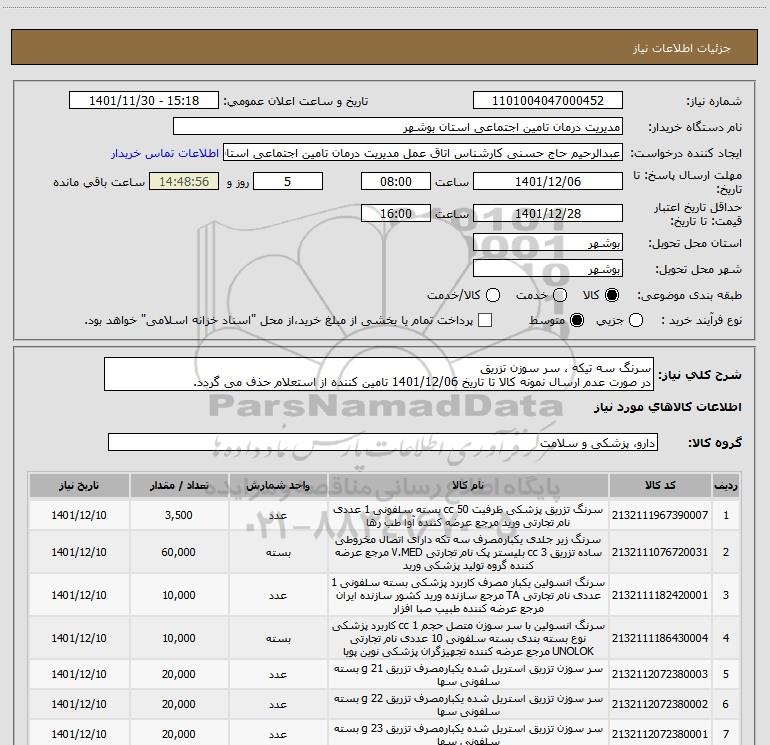The height and width of the screenshot is (745, 770).
Task: Click the تعداد / مقدار column header
Action: (179, 486)
